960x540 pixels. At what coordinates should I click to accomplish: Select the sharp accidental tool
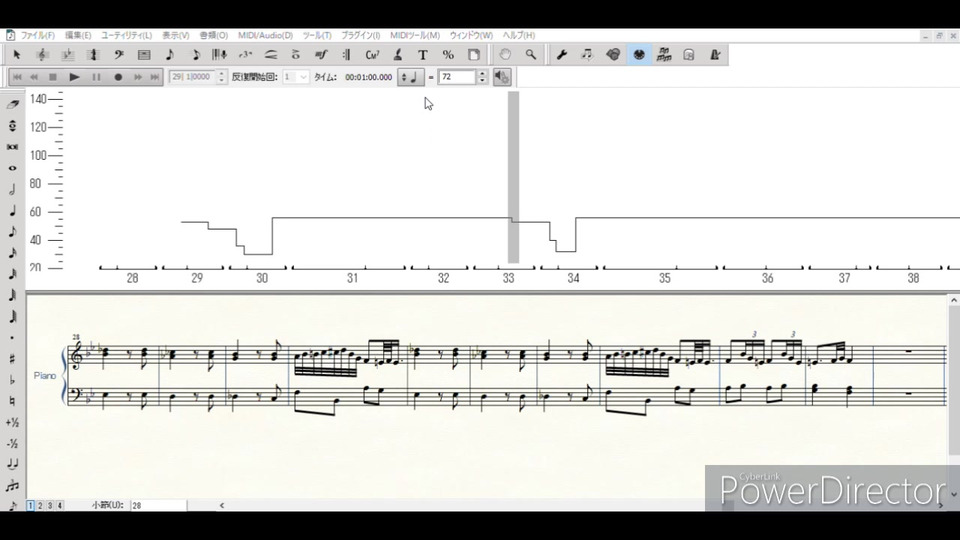[12, 359]
